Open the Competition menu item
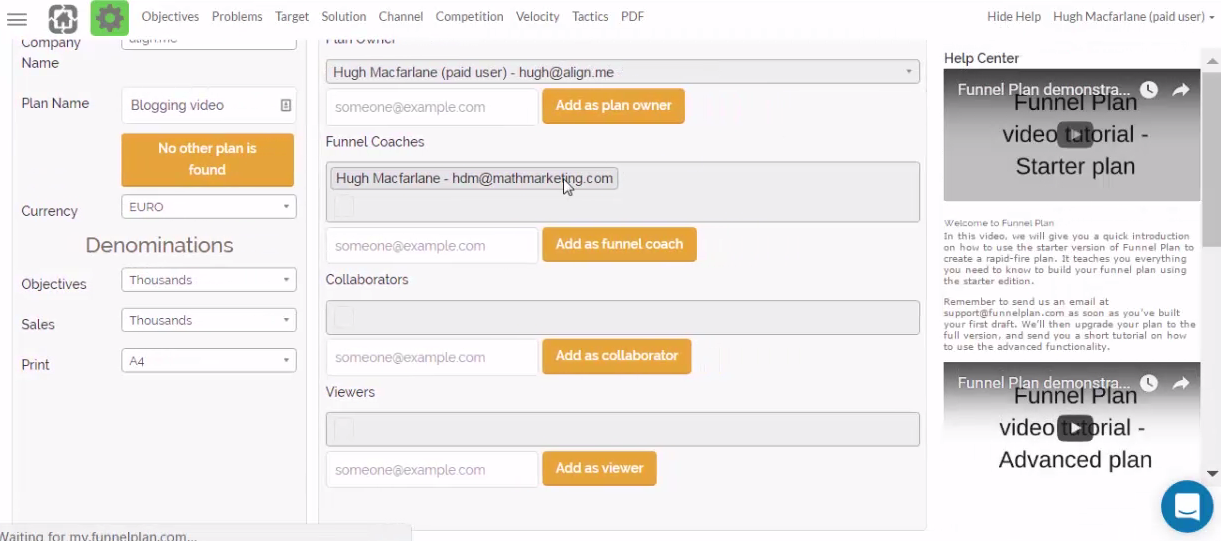1221x541 pixels. (x=469, y=17)
